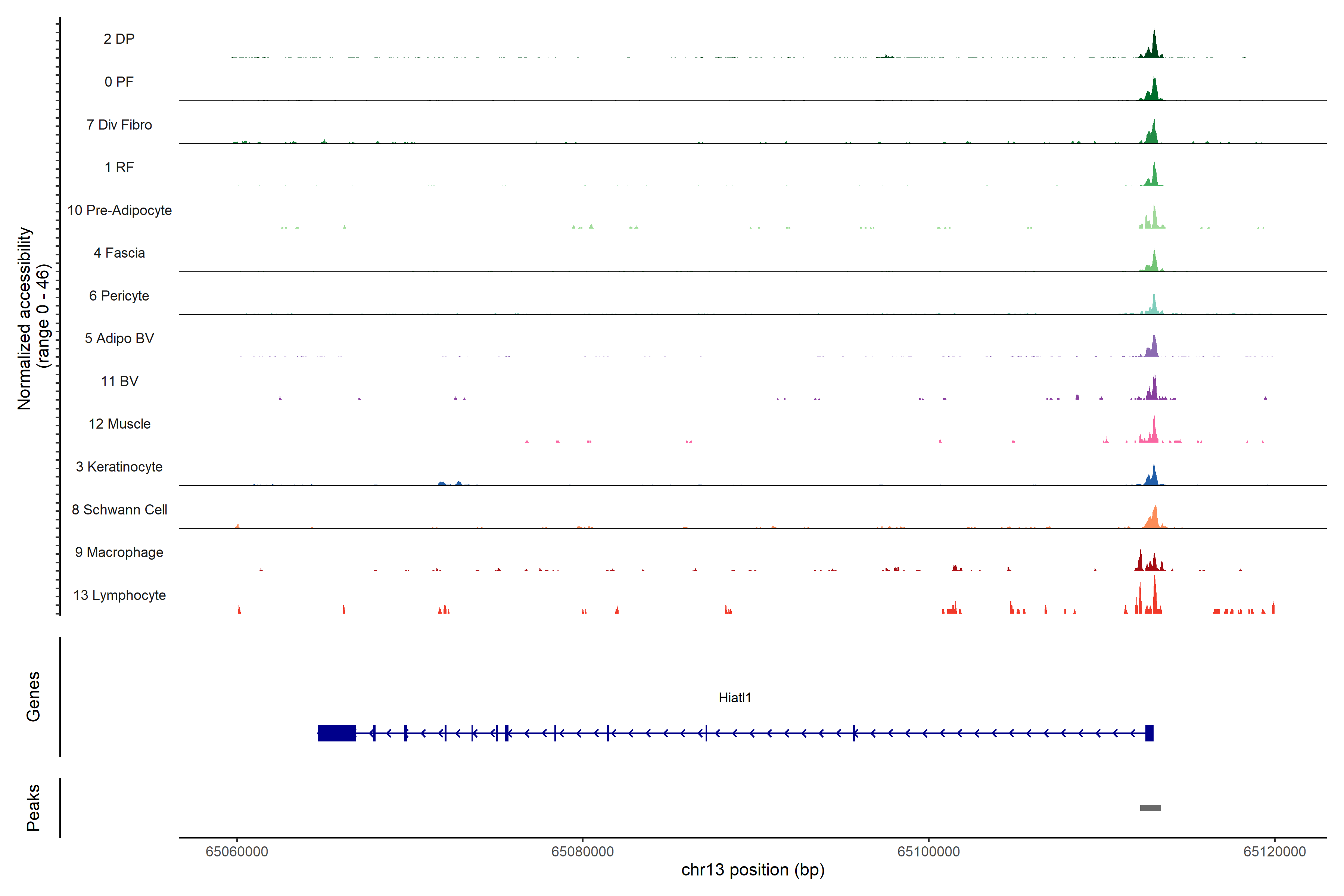Viewport: 1344px width, 896px height.
Task: Select the 6 Pericyte track label
Action: (x=119, y=295)
